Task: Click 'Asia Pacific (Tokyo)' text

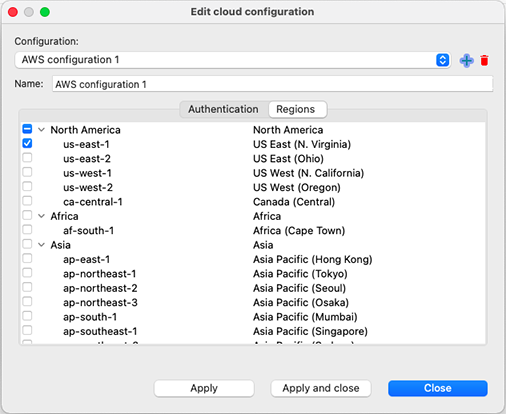Action: tap(300, 274)
